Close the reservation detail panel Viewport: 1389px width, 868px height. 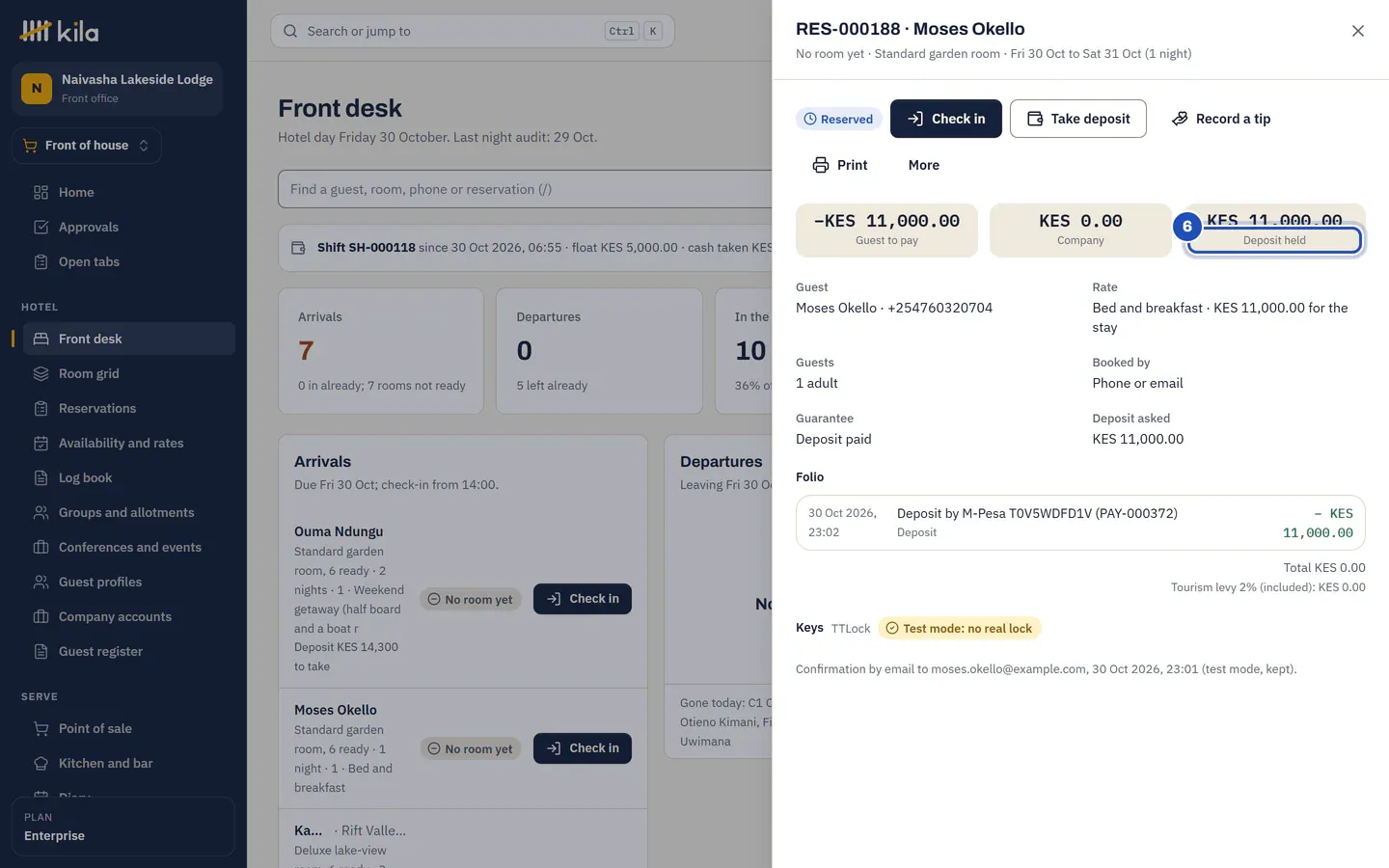click(1358, 31)
